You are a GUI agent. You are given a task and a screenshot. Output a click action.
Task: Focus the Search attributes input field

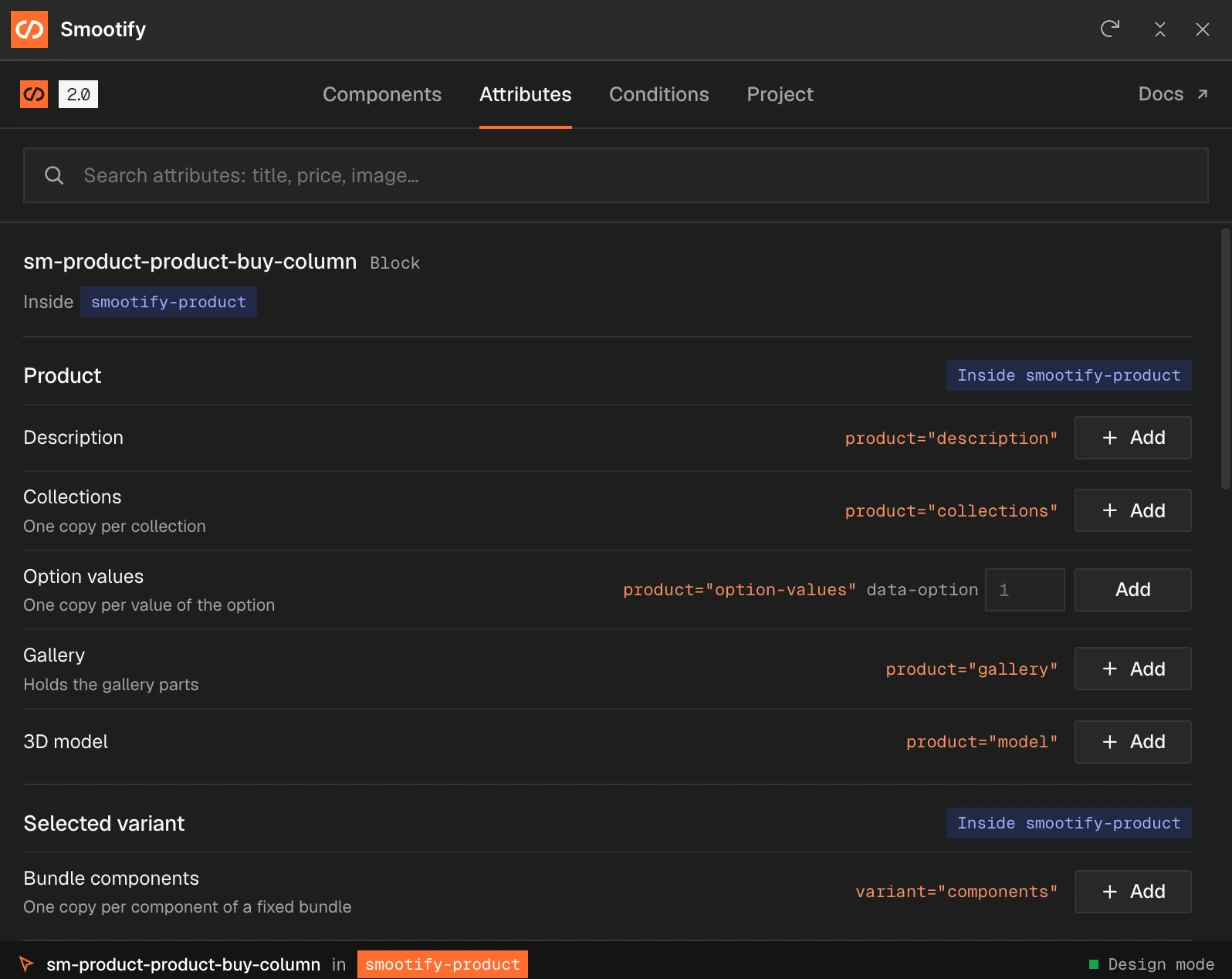point(616,176)
